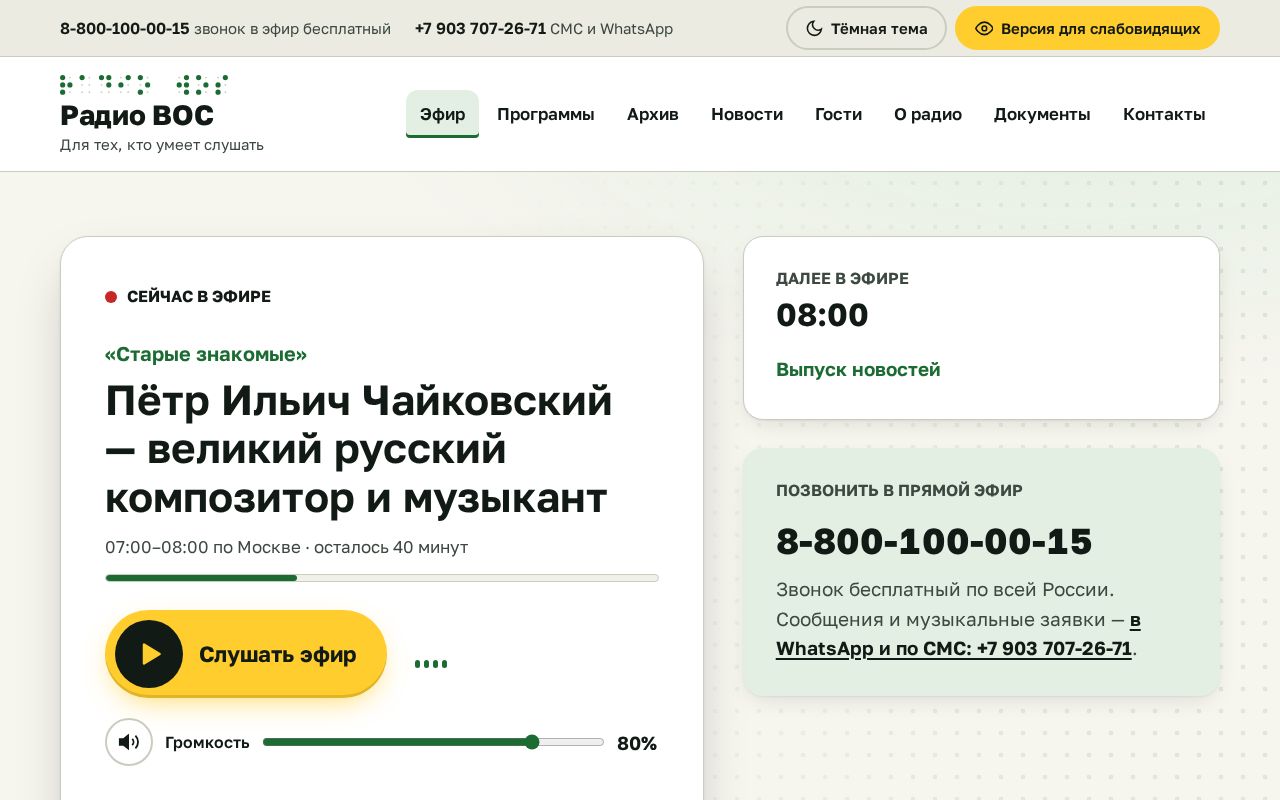This screenshot has width=1280, height=800.
Task: Start playback with Слушать эфир label
Action: coord(277,655)
